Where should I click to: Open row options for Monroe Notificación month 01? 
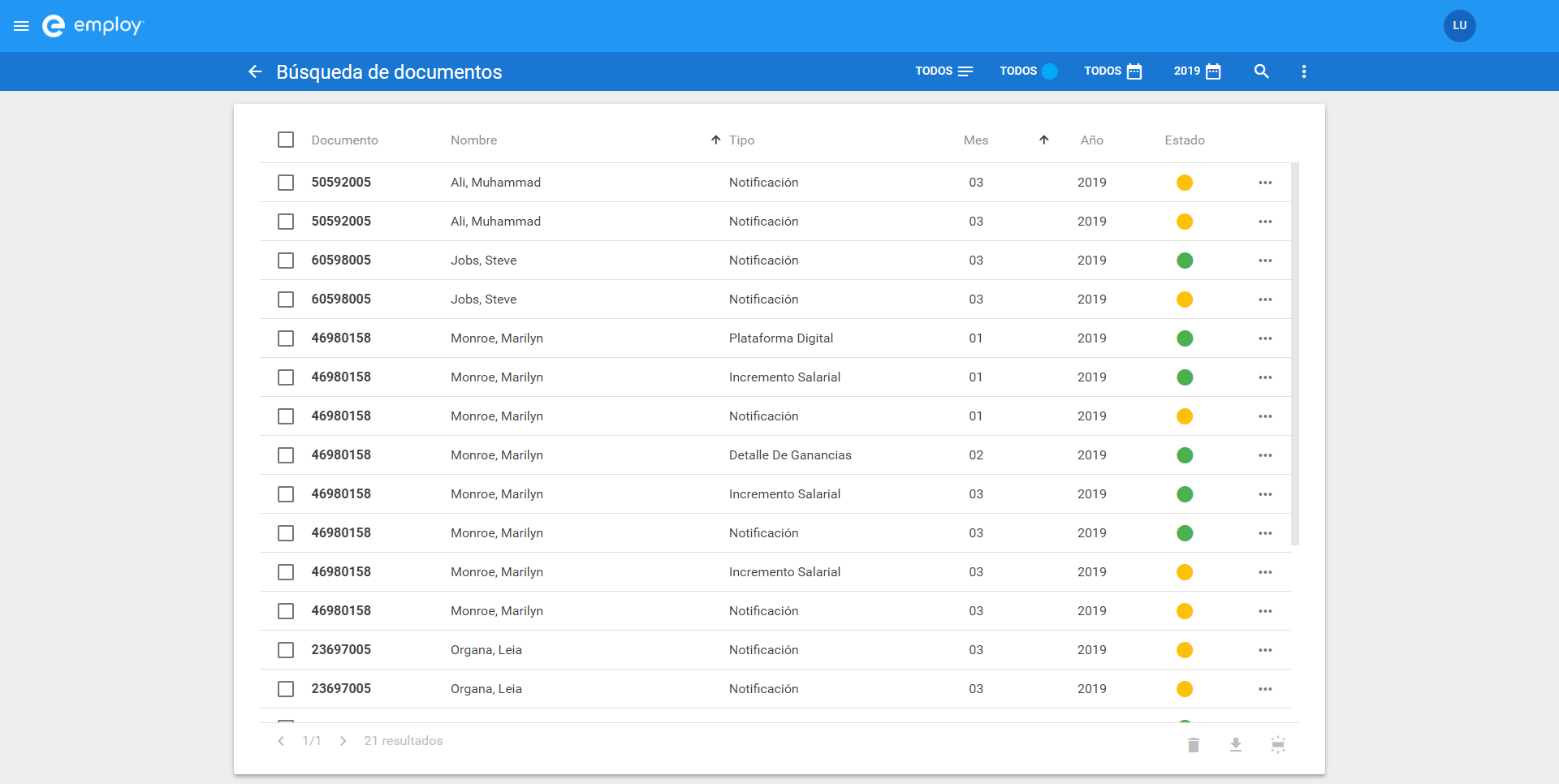click(1265, 416)
